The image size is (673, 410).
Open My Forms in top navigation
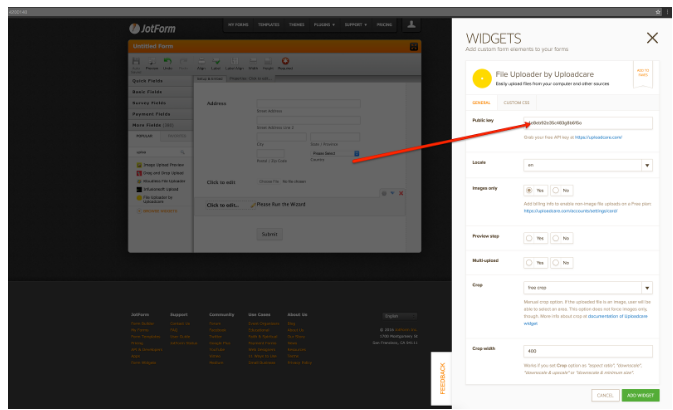click(x=238, y=24)
